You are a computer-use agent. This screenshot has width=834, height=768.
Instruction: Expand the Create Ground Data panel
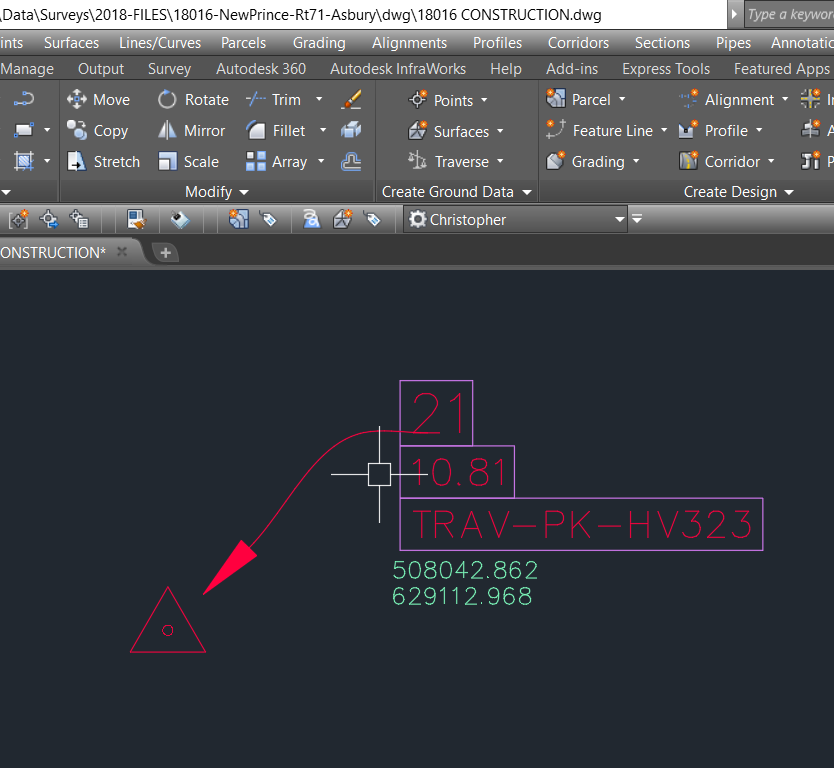[456, 191]
